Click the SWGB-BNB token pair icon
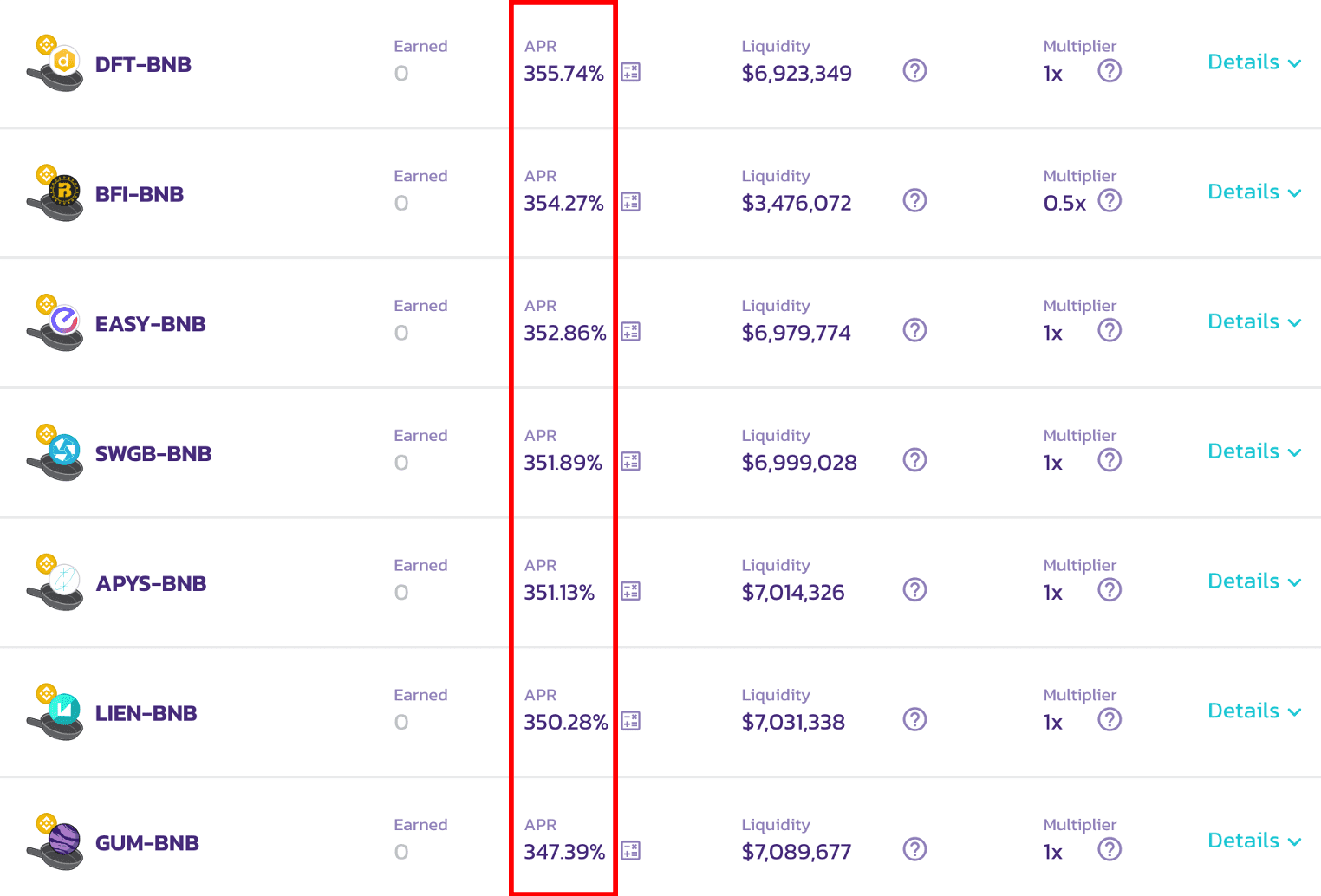This screenshot has width=1321, height=896. [x=55, y=453]
